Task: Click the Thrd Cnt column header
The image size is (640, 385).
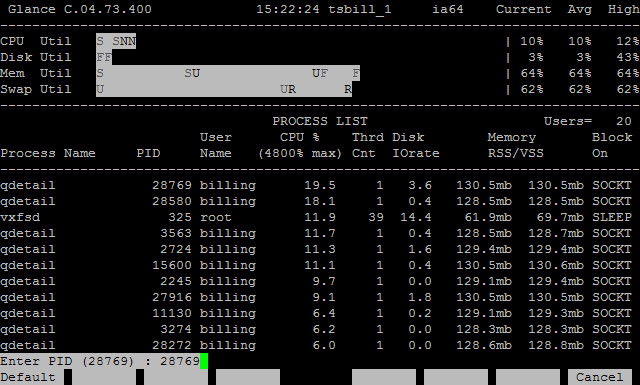Action: click(x=368, y=145)
